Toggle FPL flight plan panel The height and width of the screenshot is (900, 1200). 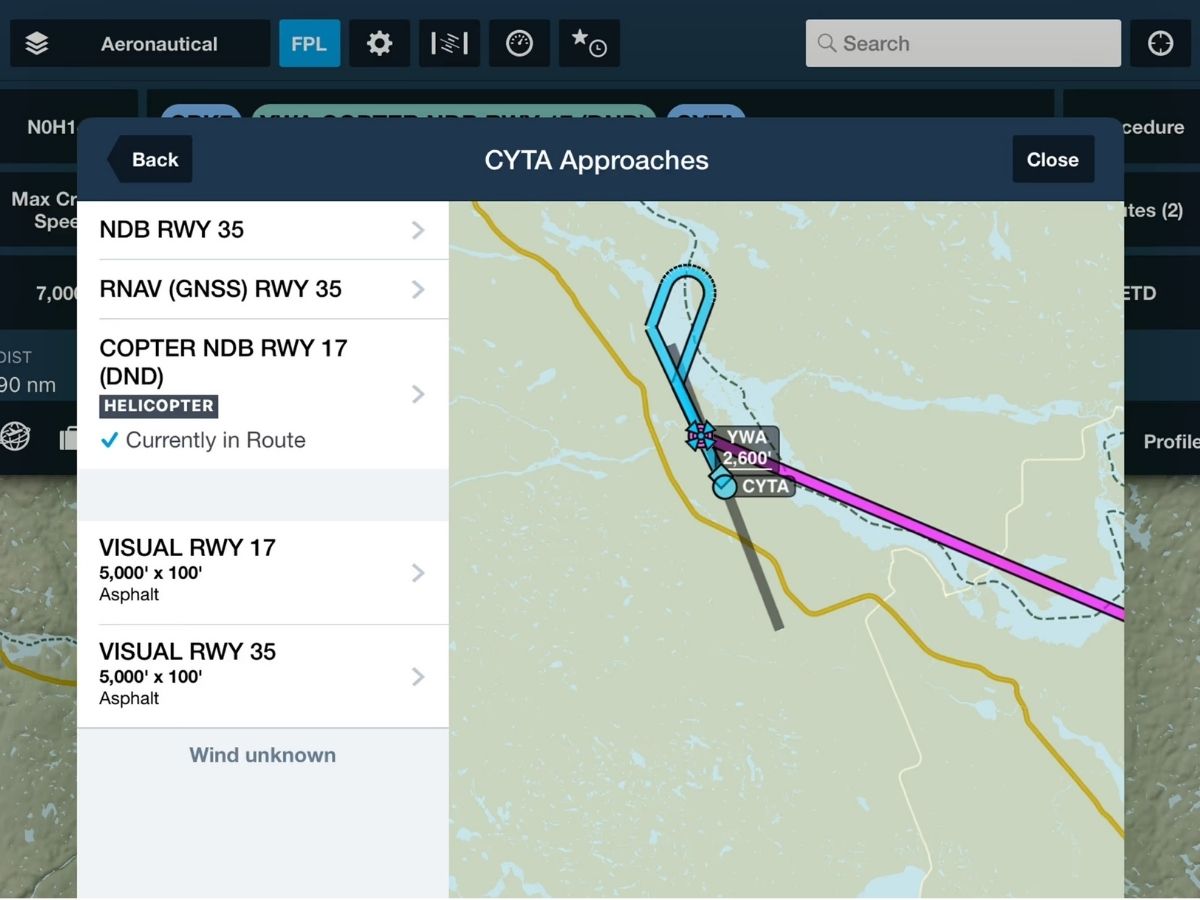[x=309, y=44]
